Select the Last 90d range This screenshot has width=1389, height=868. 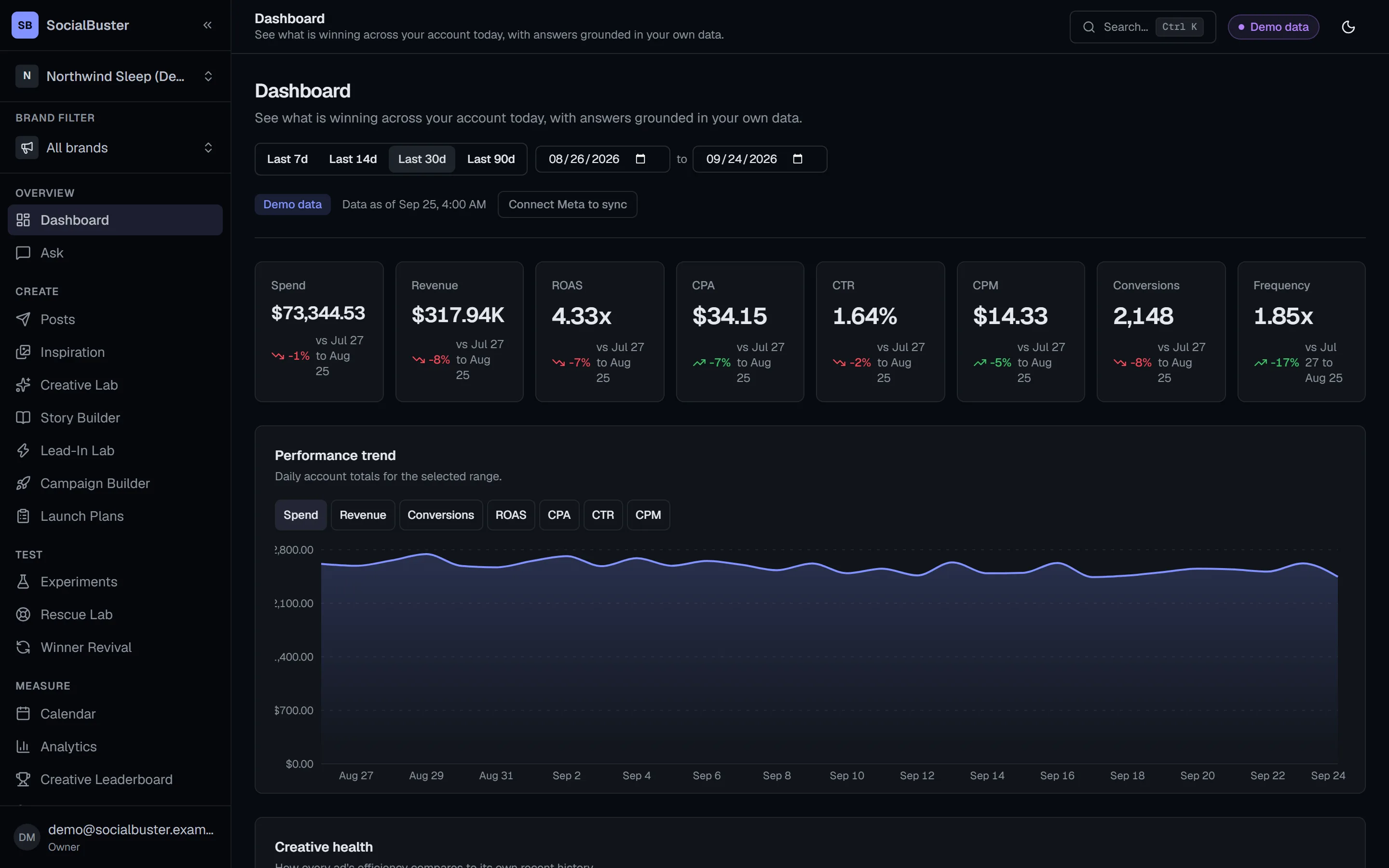[x=491, y=159]
